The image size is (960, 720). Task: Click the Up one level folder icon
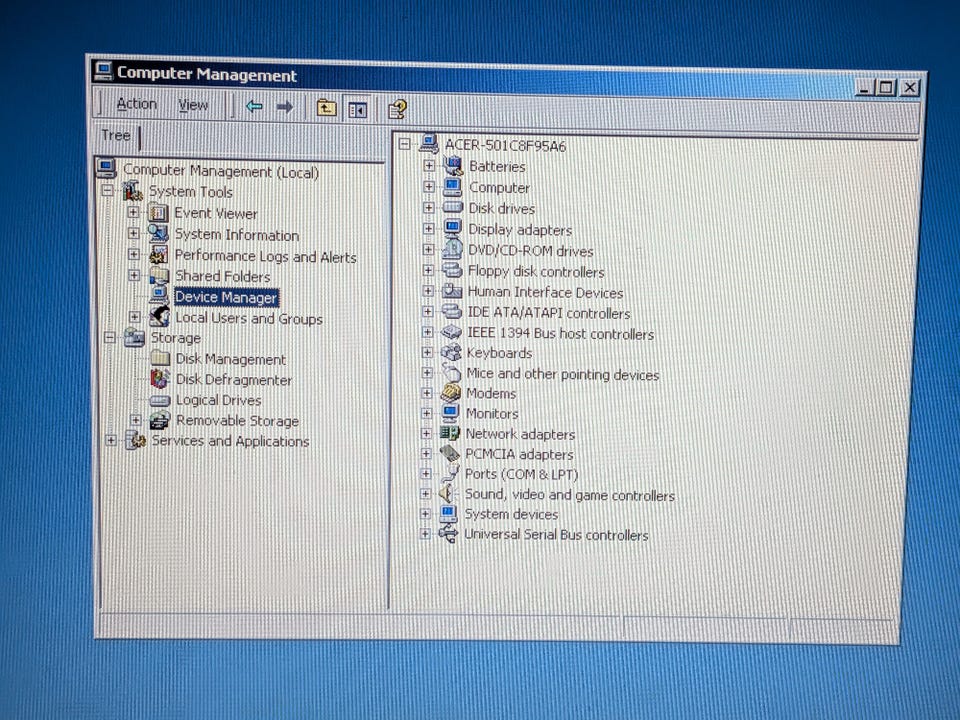tap(327, 108)
